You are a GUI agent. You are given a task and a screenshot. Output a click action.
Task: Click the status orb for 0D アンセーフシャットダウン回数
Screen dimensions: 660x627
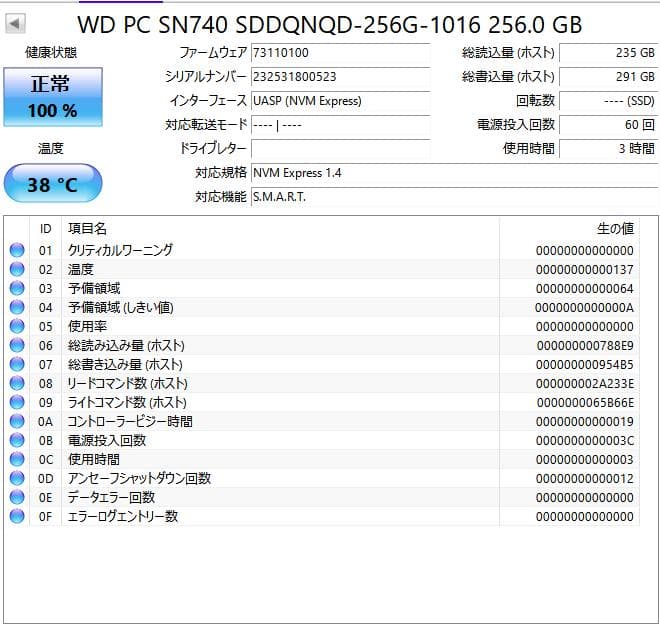coord(17,478)
